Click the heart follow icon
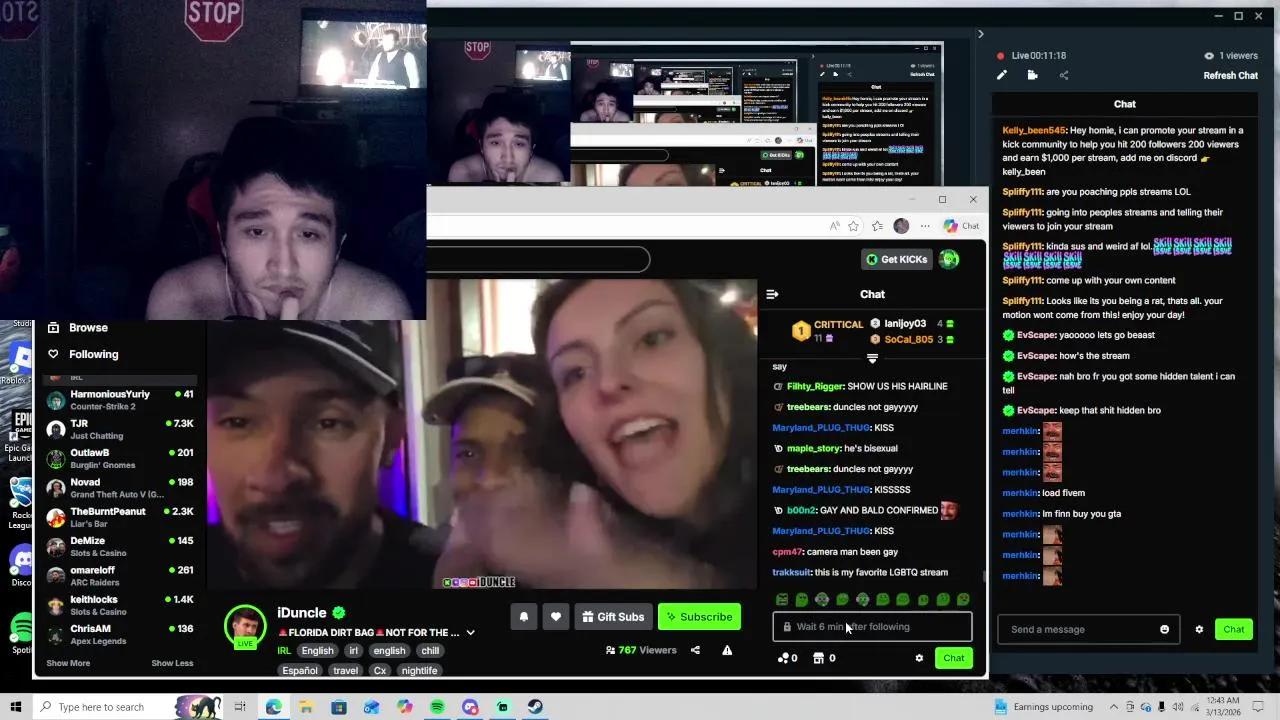1280x720 pixels. [x=556, y=617]
